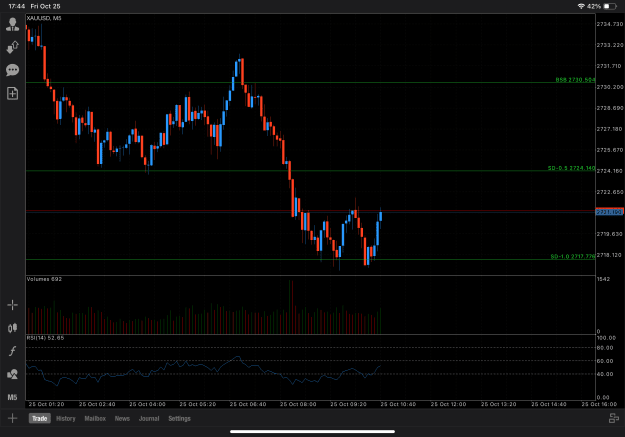Image resolution: width=625 pixels, height=437 pixels.
Task: Open drawing objects shapes icon
Action: [12, 374]
